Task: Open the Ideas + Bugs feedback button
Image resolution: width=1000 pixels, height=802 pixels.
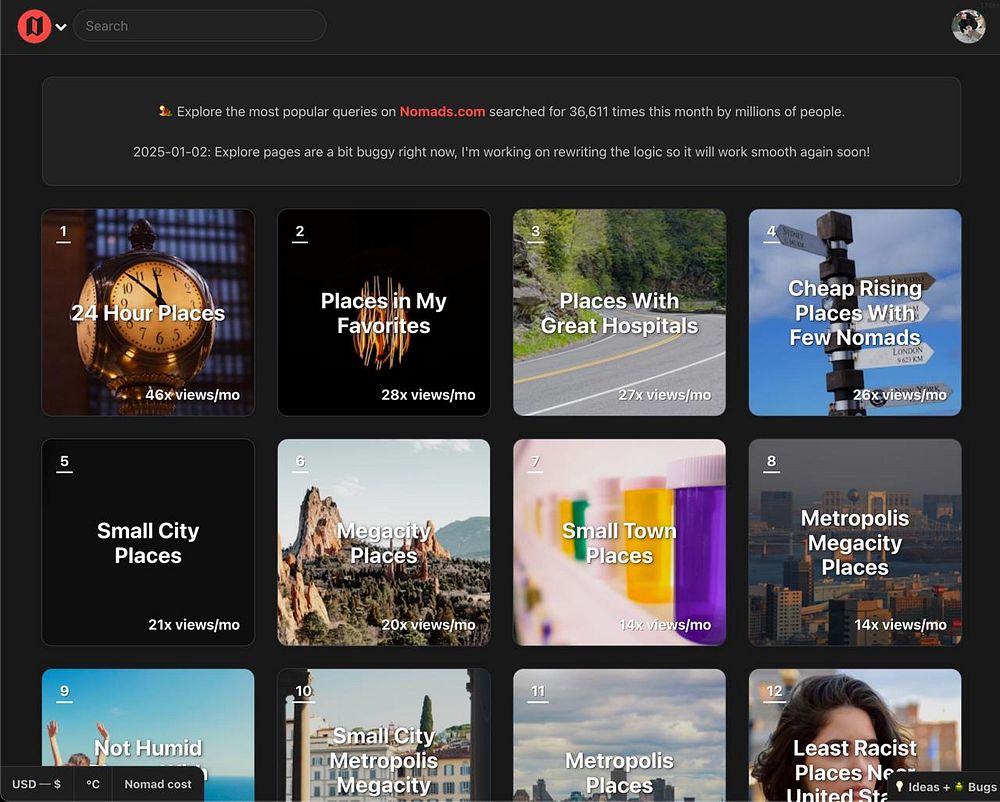Action: click(x=945, y=787)
